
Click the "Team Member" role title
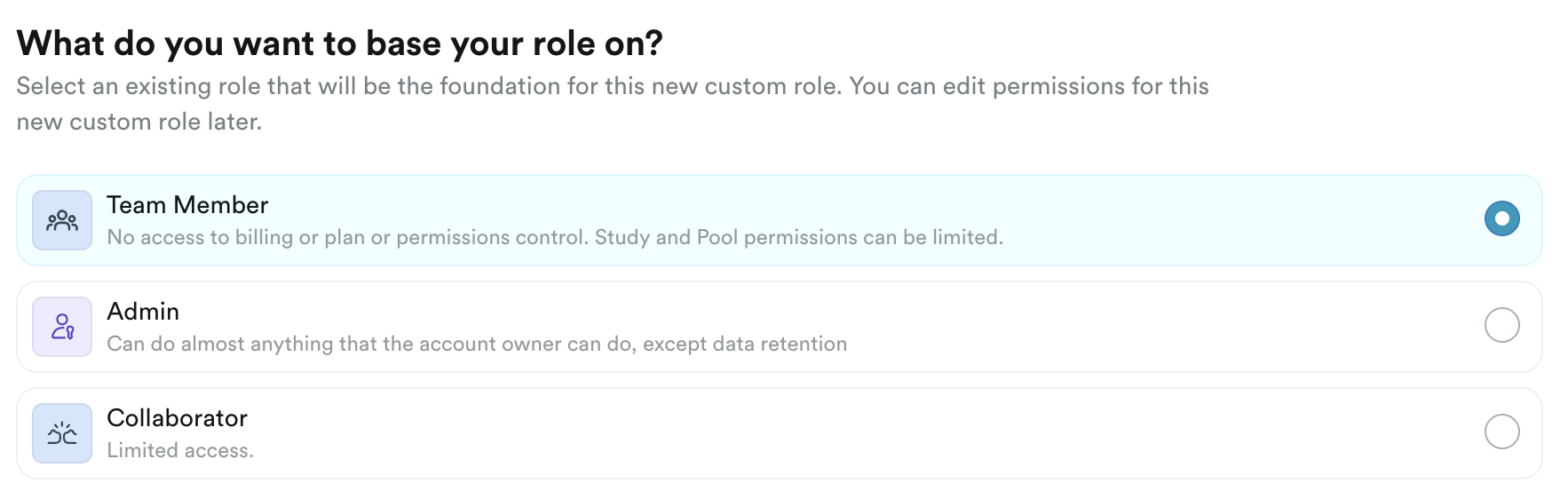187,205
